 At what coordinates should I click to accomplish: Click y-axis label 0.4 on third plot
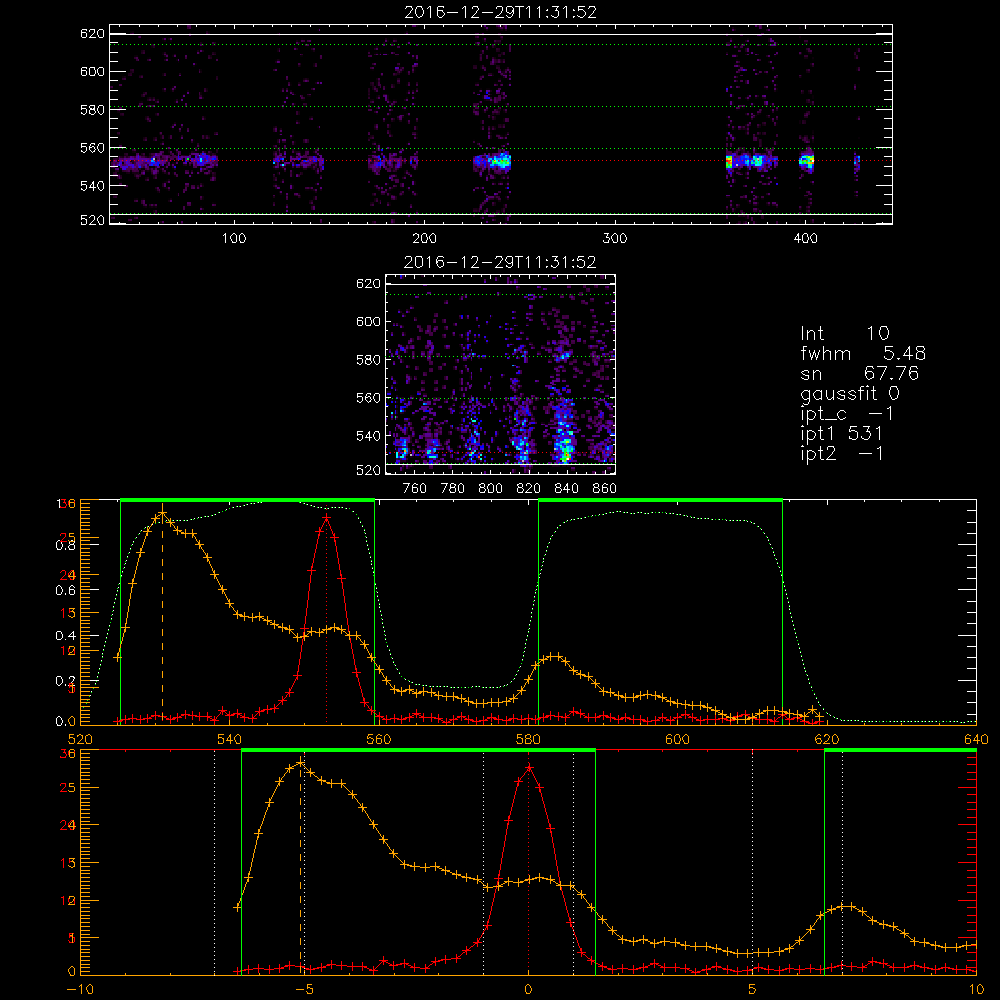click(x=65, y=635)
